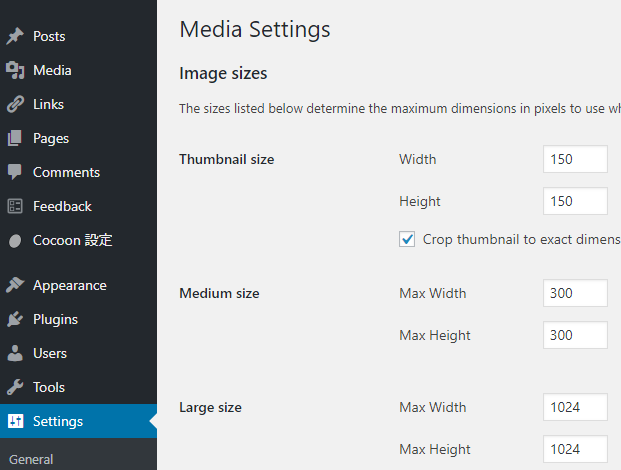Viewport: 621px width, 470px height.
Task: Click the Appearance paintbrush icon
Action: click(15, 285)
